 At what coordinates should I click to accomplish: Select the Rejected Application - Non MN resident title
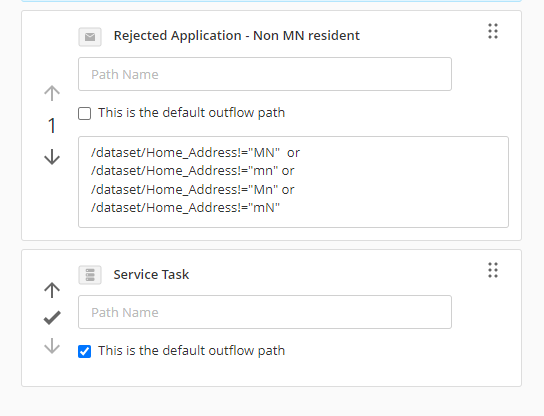237,36
